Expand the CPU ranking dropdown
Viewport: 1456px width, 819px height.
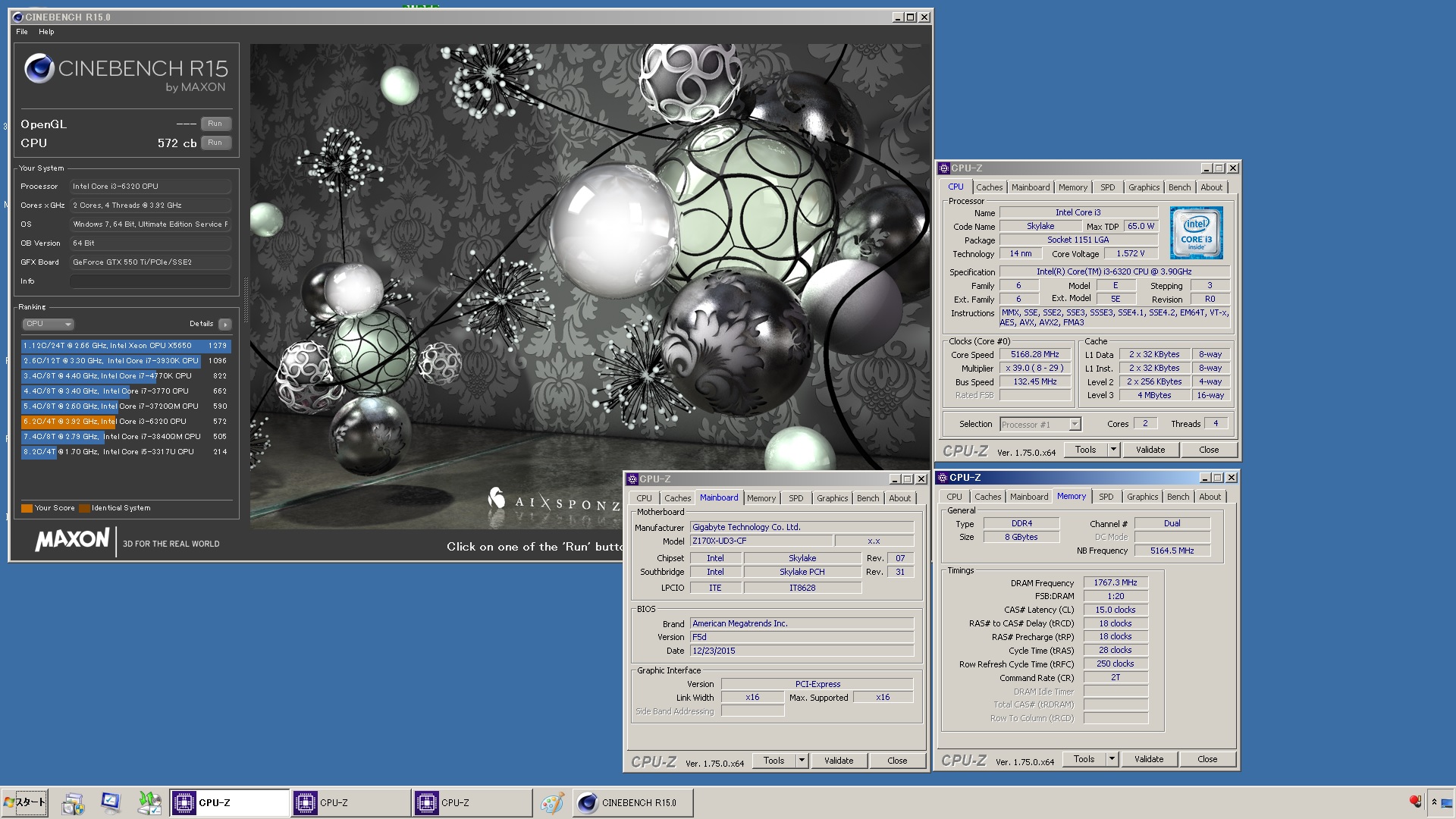(48, 324)
